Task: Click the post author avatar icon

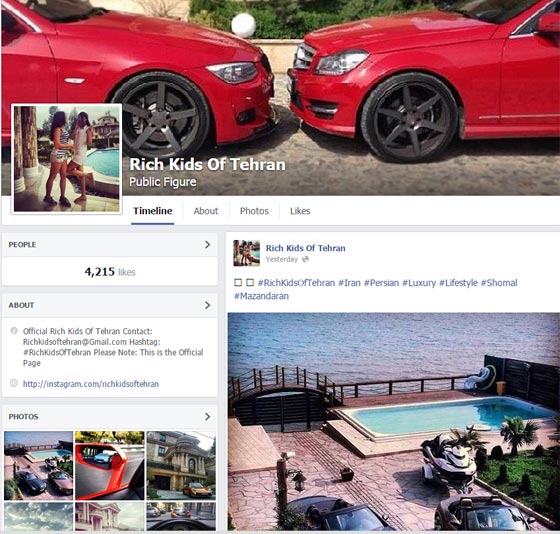Action: [246, 253]
